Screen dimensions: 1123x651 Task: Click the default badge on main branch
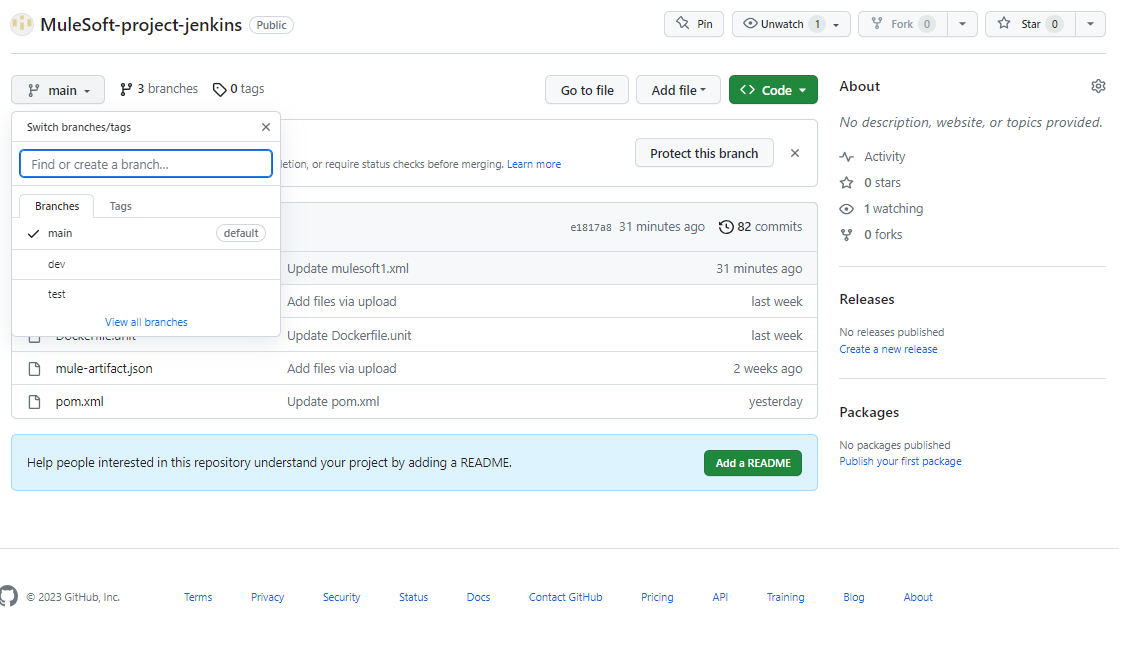point(241,233)
